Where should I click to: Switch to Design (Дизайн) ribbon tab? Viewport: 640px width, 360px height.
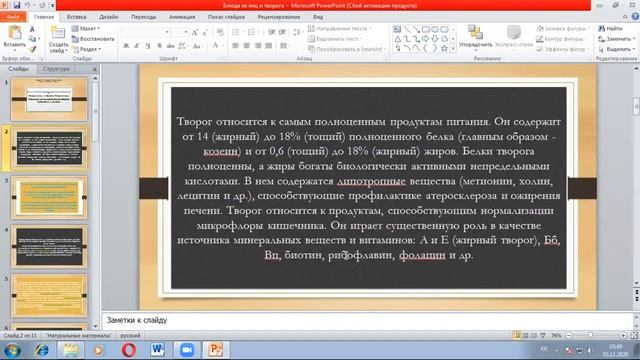[109, 17]
